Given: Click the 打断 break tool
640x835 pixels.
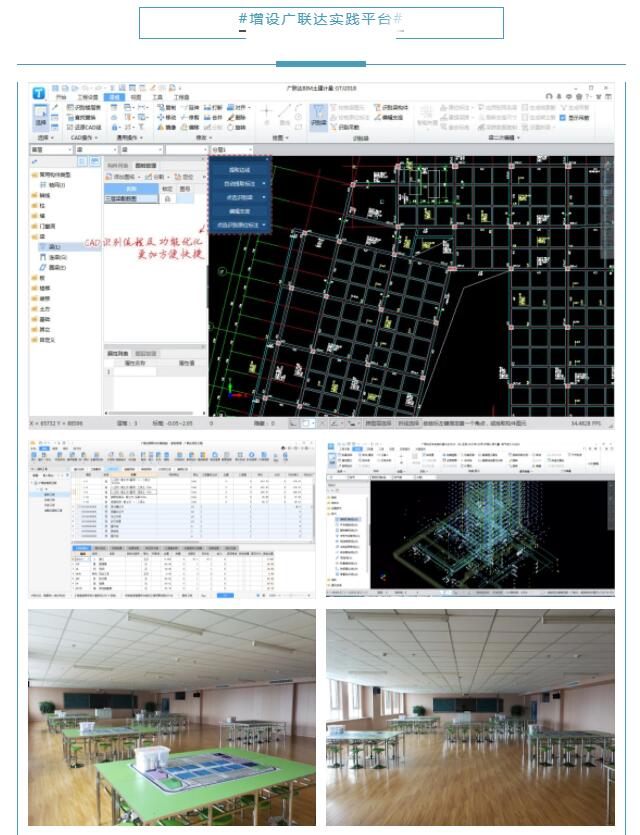Looking at the screenshot, I should 214,108.
